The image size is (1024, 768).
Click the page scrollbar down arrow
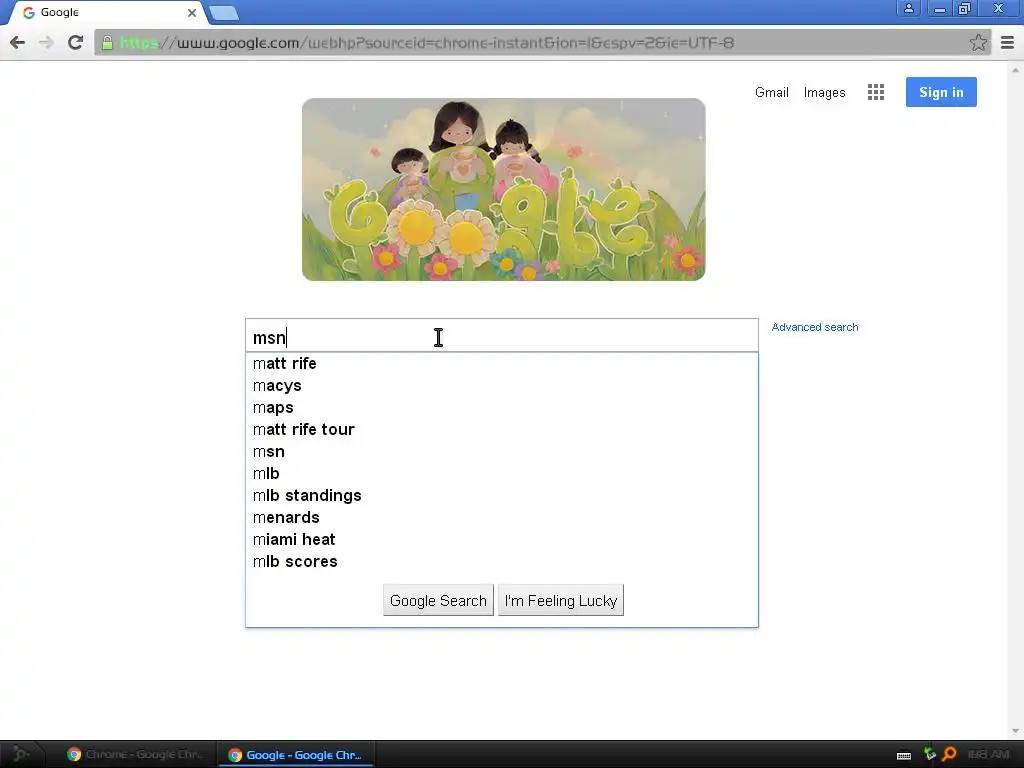(x=1015, y=731)
